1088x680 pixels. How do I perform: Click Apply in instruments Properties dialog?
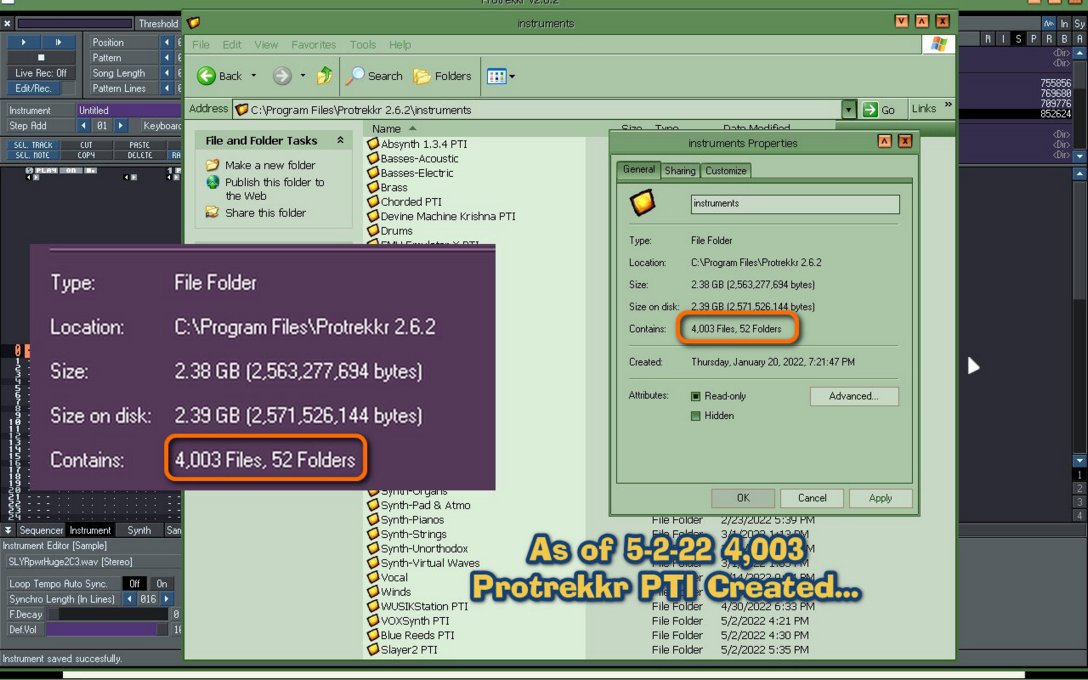click(x=881, y=498)
